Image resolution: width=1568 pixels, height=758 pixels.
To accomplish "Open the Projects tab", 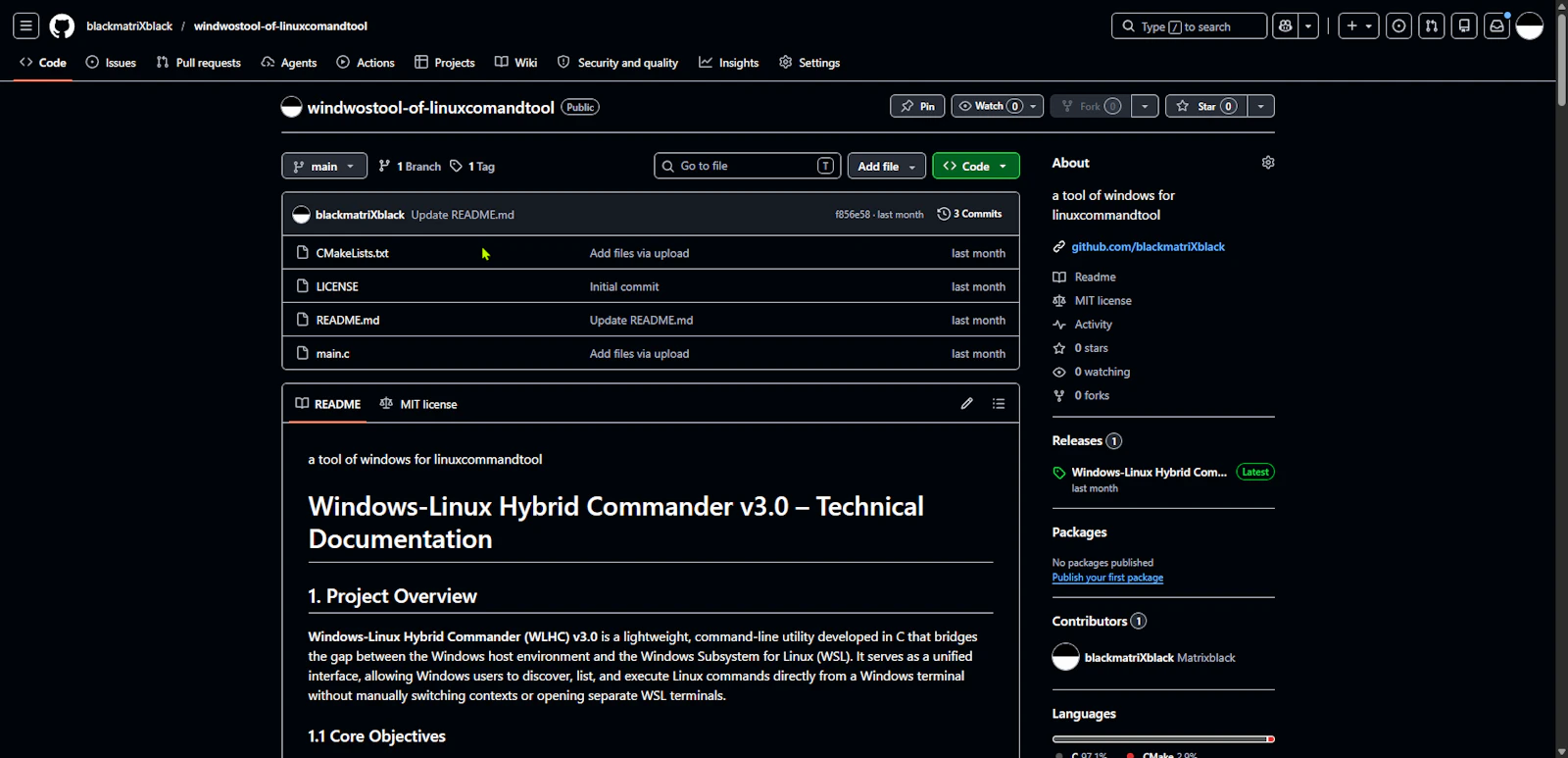I will (445, 63).
